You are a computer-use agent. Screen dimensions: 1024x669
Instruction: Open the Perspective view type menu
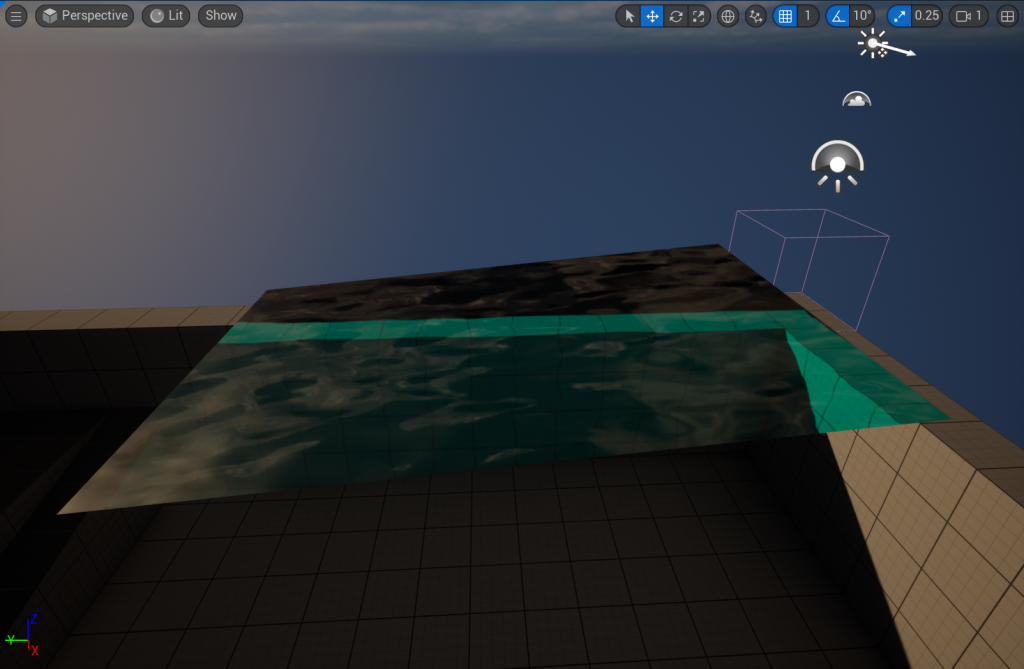coord(85,16)
